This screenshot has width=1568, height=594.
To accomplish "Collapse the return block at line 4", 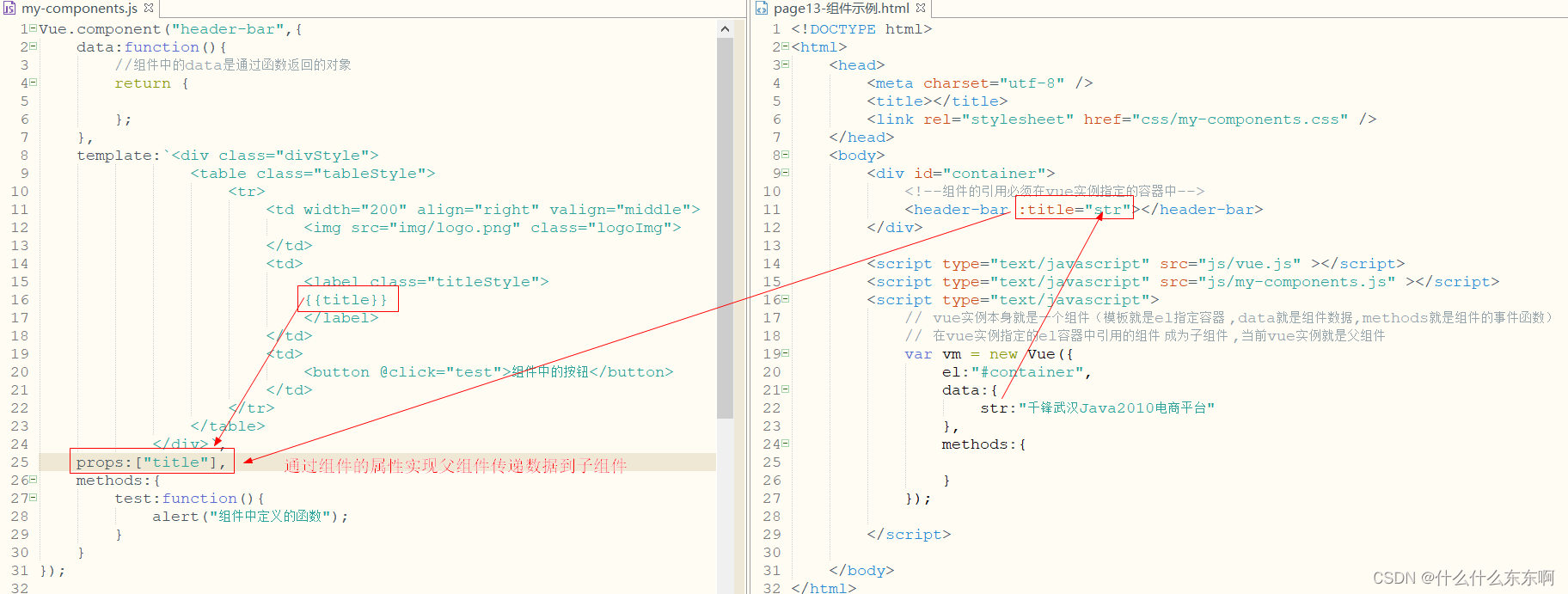I will tap(34, 83).
